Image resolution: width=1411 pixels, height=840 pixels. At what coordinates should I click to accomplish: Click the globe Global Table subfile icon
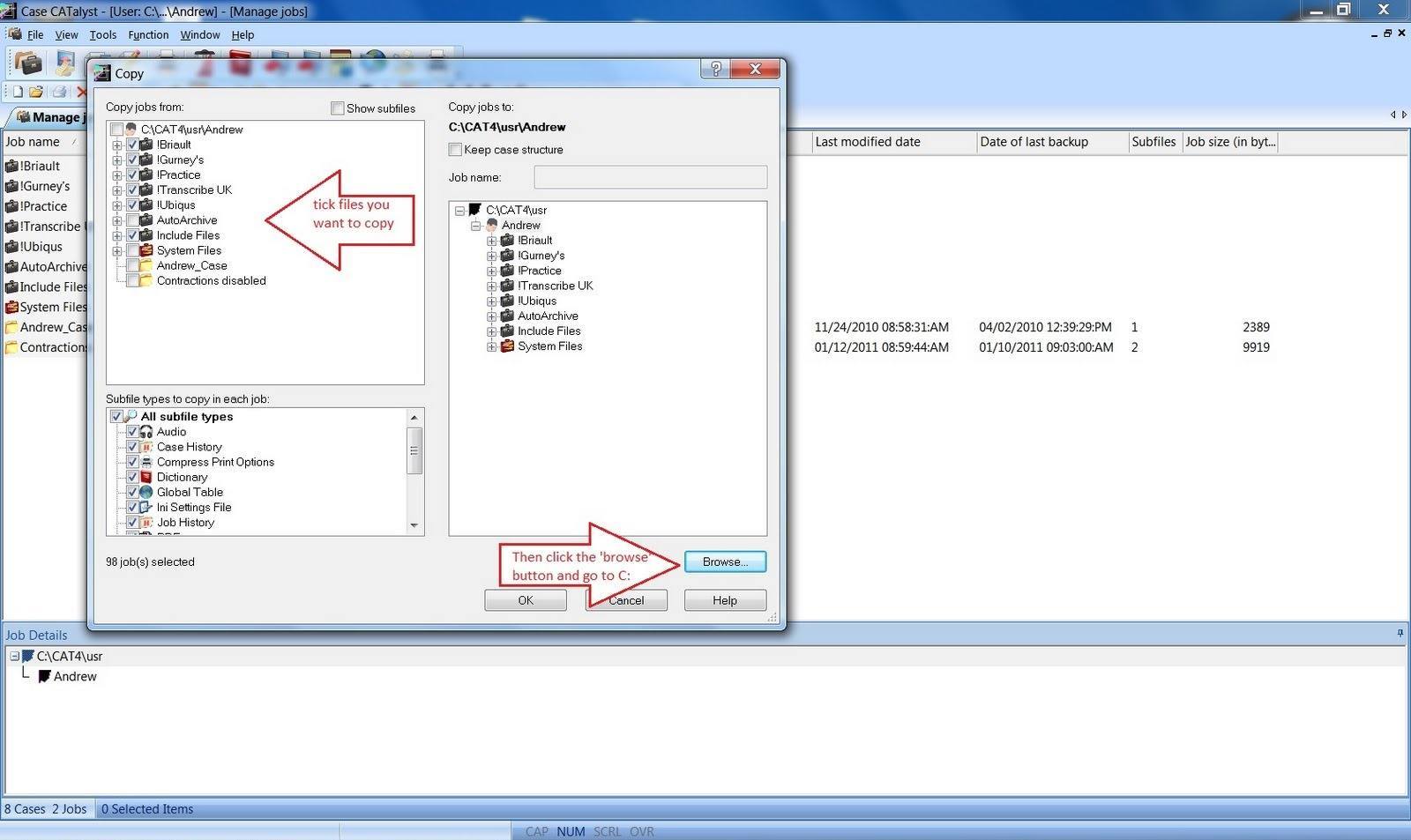[x=146, y=492]
